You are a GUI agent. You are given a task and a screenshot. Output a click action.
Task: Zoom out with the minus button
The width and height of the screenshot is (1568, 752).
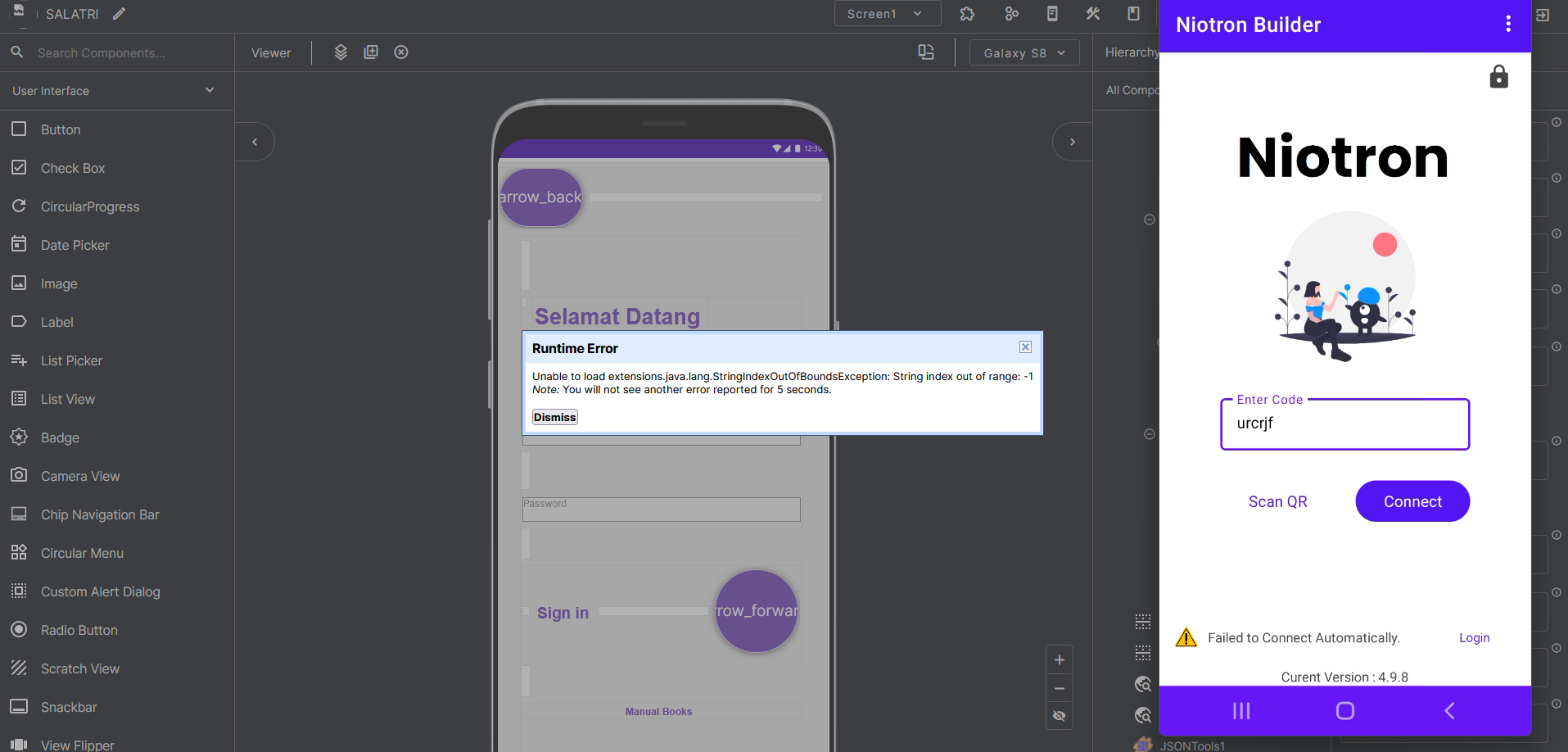[1060, 688]
